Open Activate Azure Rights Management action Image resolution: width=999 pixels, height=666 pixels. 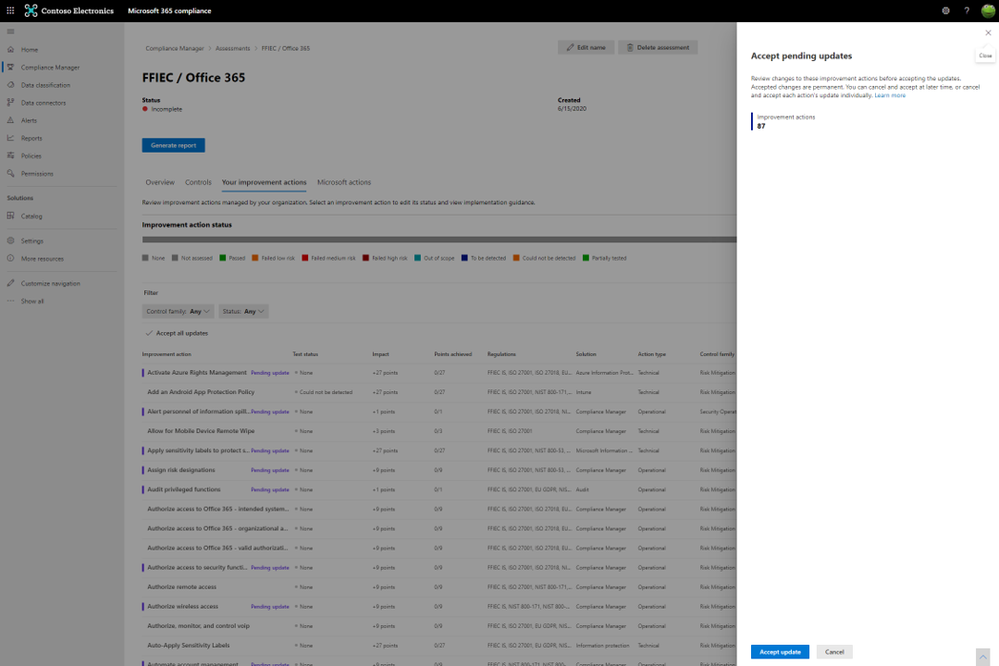[x=197, y=373]
